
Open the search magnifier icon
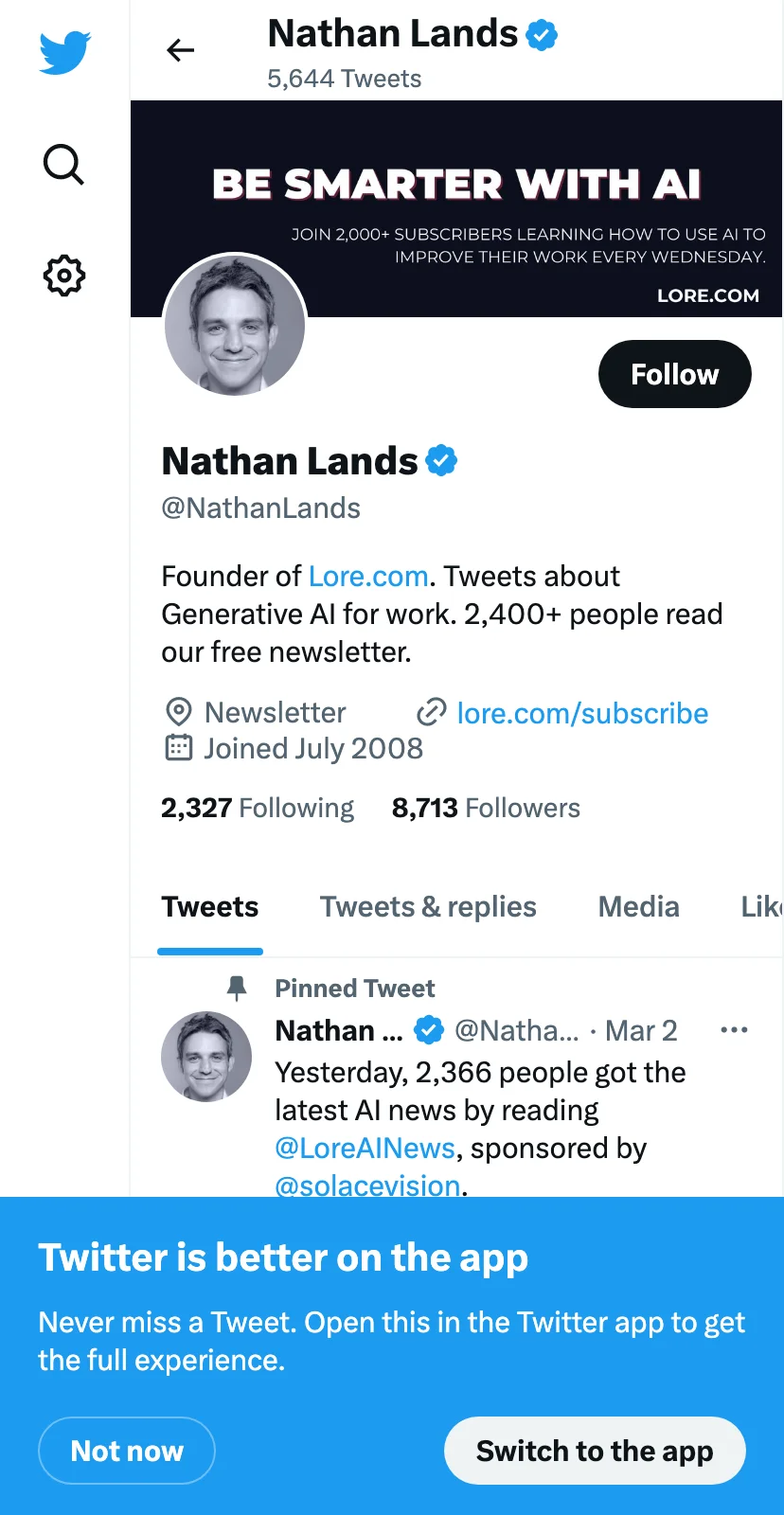click(x=64, y=165)
